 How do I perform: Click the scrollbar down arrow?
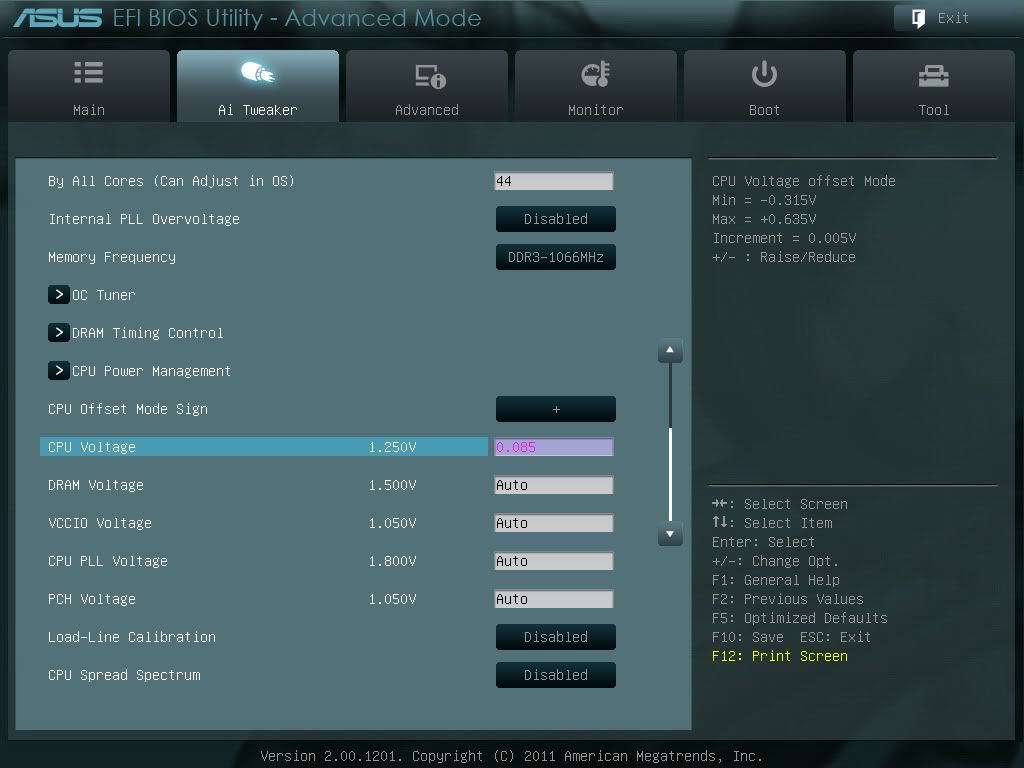(x=670, y=534)
